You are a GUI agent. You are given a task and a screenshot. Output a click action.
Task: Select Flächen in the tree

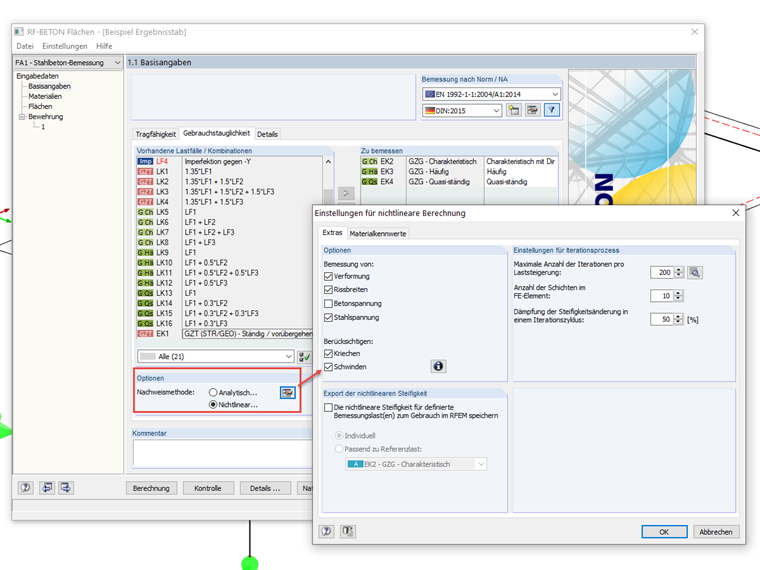(40, 107)
